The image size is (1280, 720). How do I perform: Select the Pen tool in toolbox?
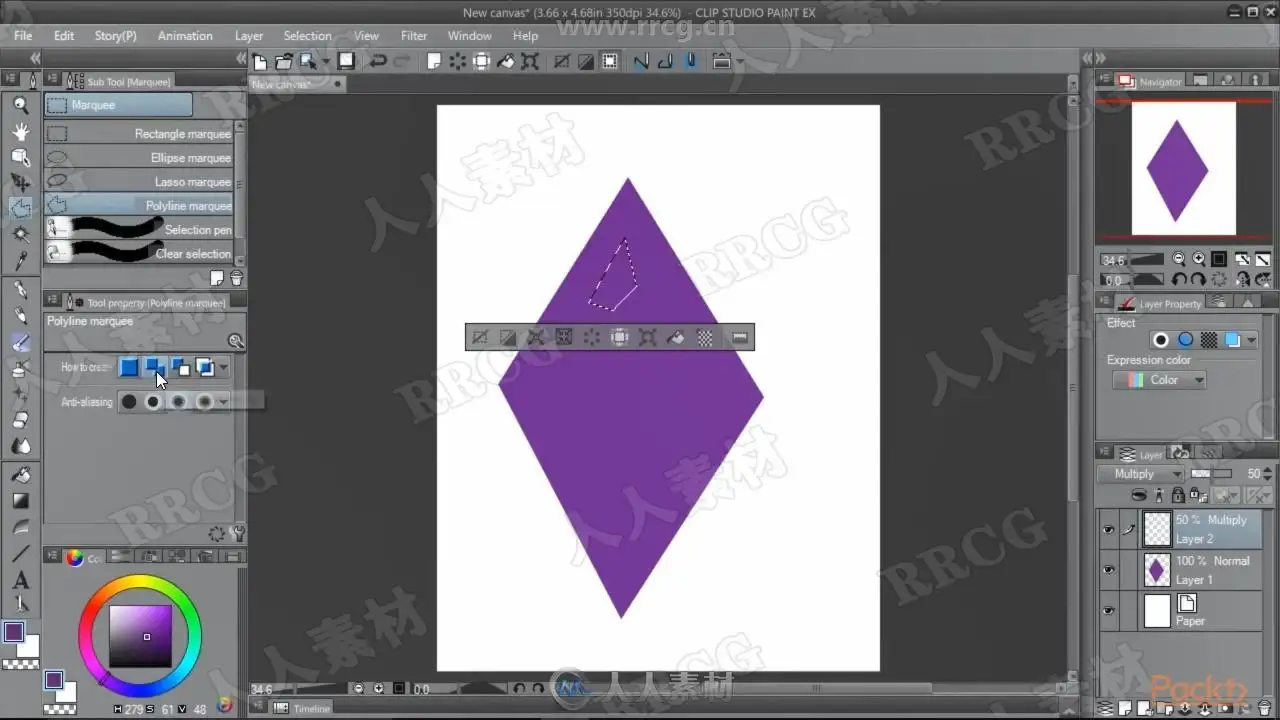20,290
